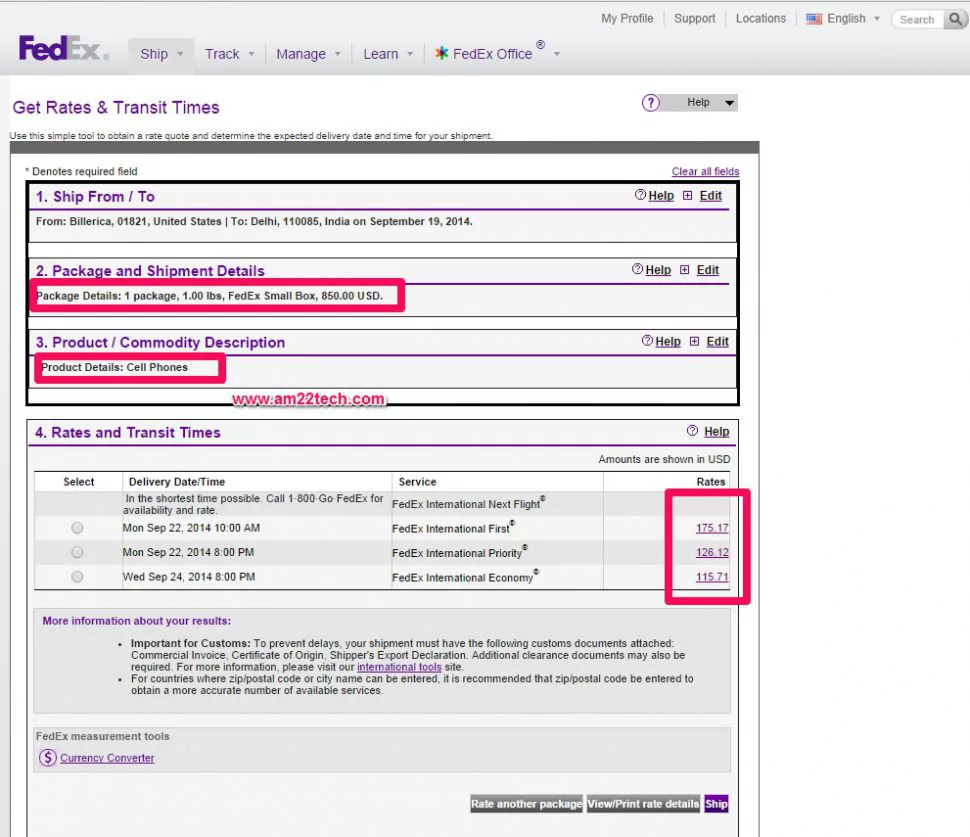Expand the FedEx Office menu arrow
970x837 pixels.
(557, 54)
